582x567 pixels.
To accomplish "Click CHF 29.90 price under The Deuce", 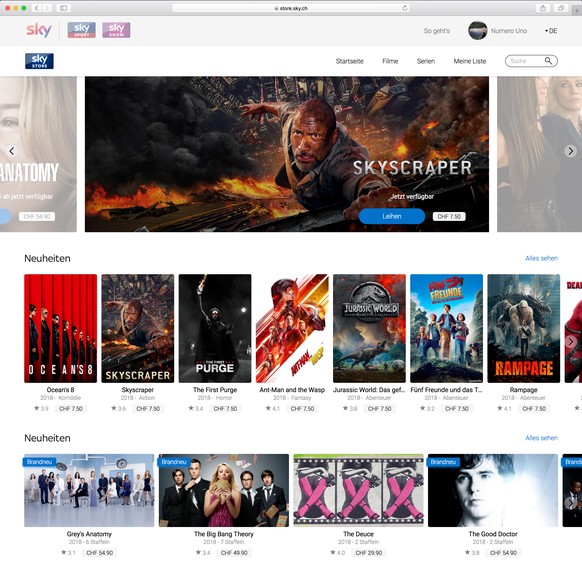I will (369, 553).
